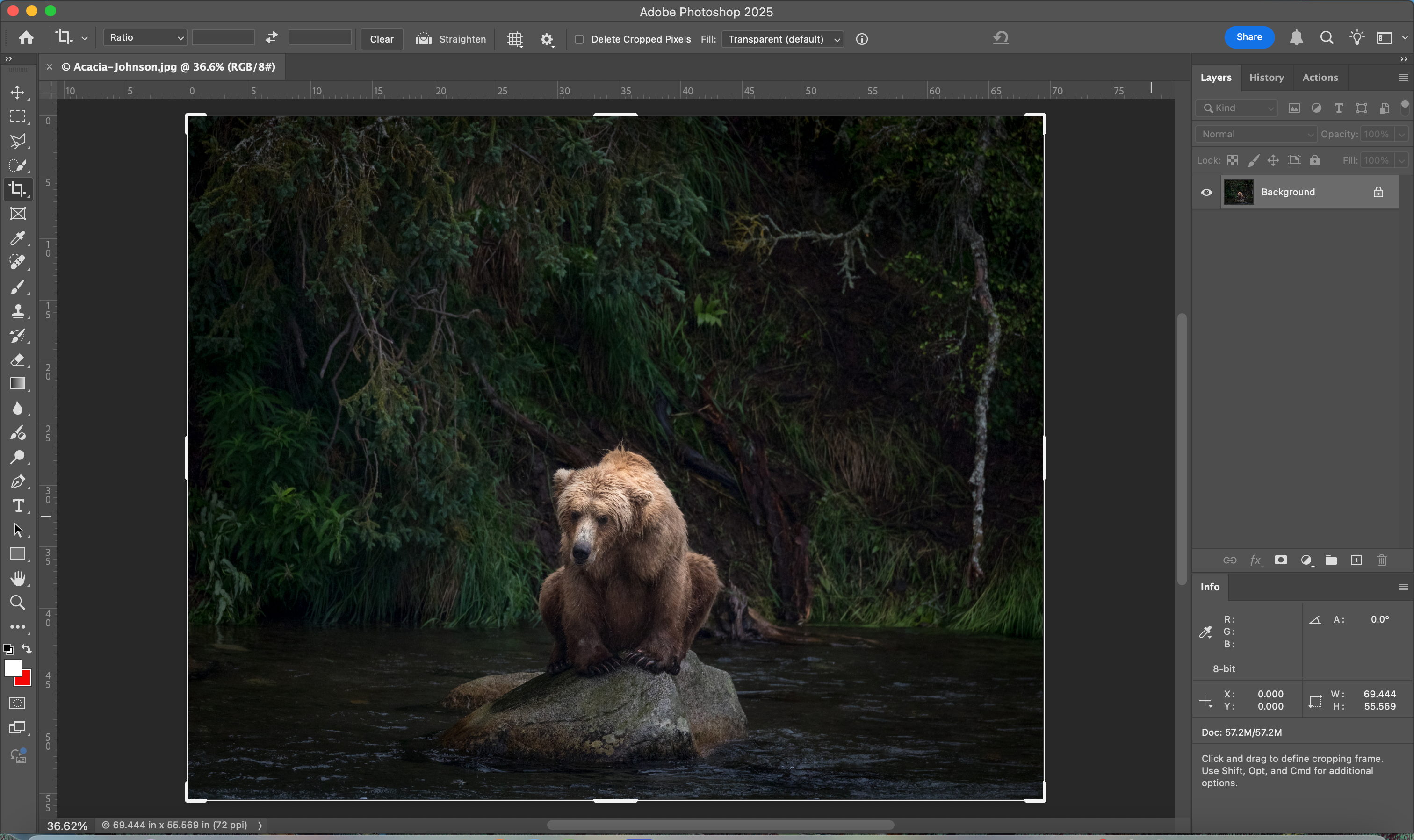
Task: Hide the Background layer visibility eye
Action: [1206, 193]
